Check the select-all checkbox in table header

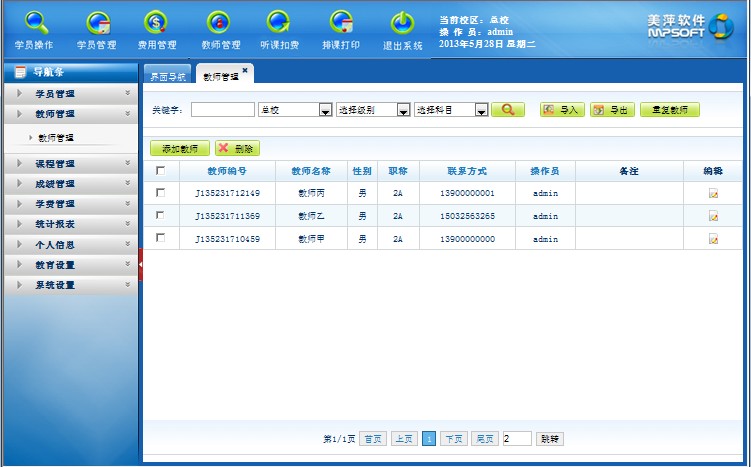click(160, 171)
